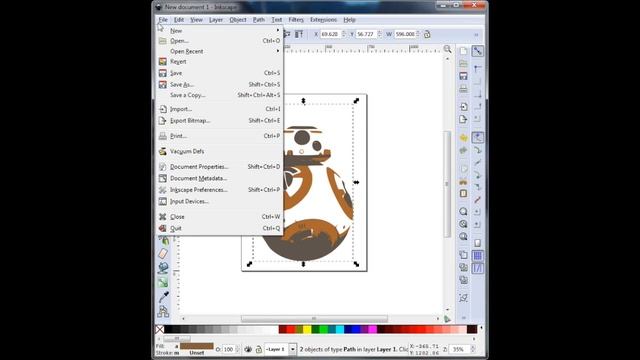Click the Y coordinate field stepper
Image resolution: width=640 pixels, height=360 pixels.
click(379, 34)
